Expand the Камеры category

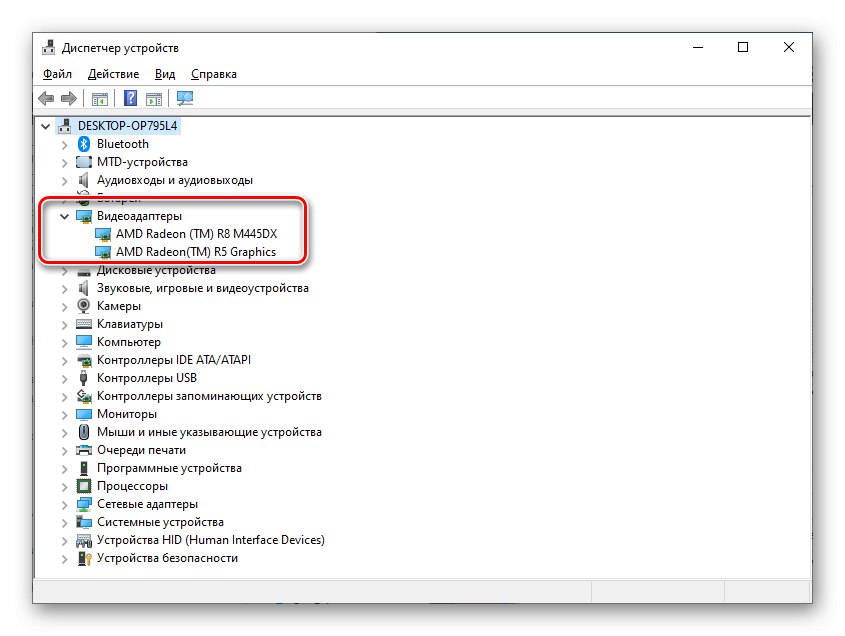coord(65,307)
